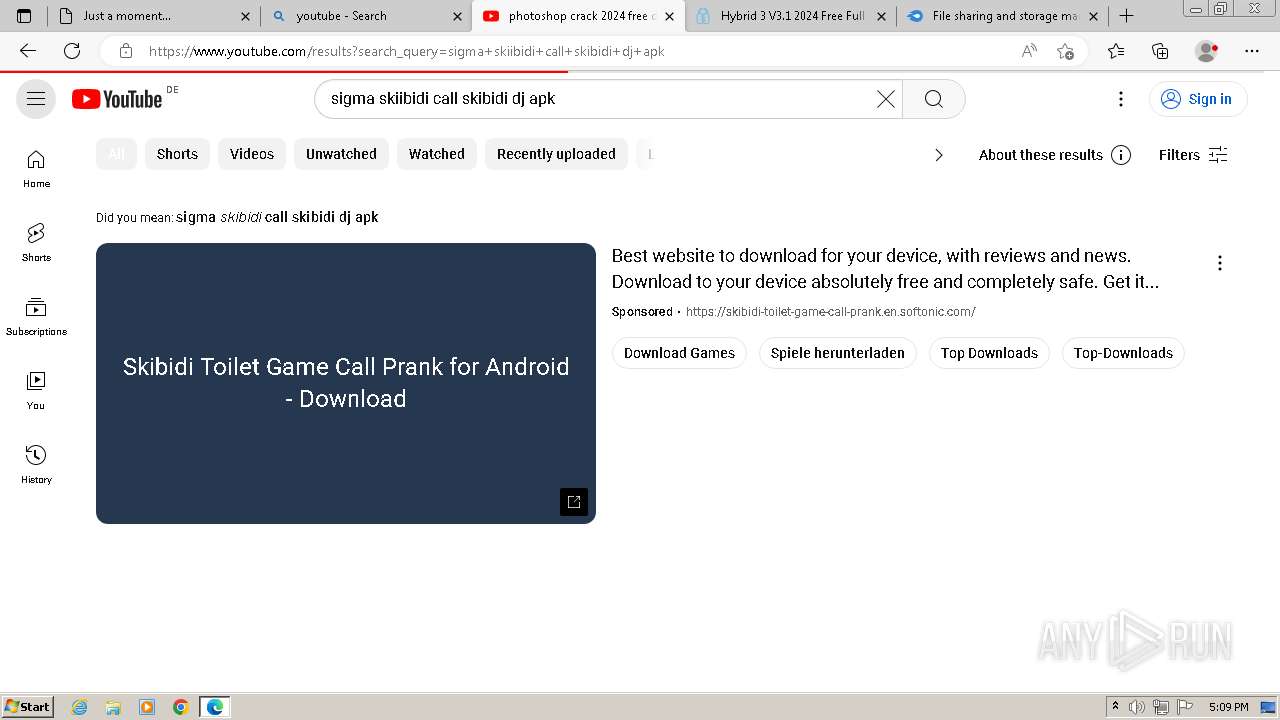Select the Videos filter chip
This screenshot has width=1280, height=720.
click(252, 154)
